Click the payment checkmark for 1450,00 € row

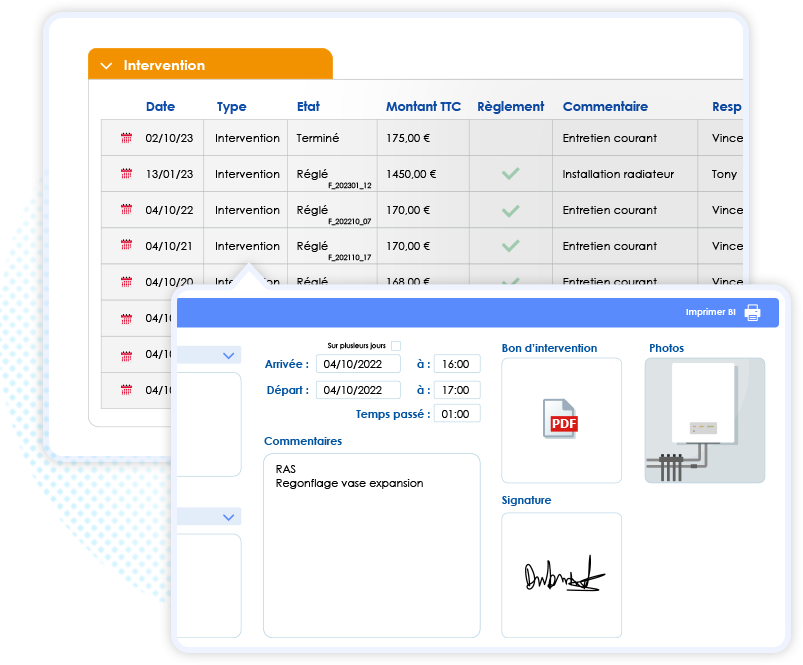click(x=511, y=174)
